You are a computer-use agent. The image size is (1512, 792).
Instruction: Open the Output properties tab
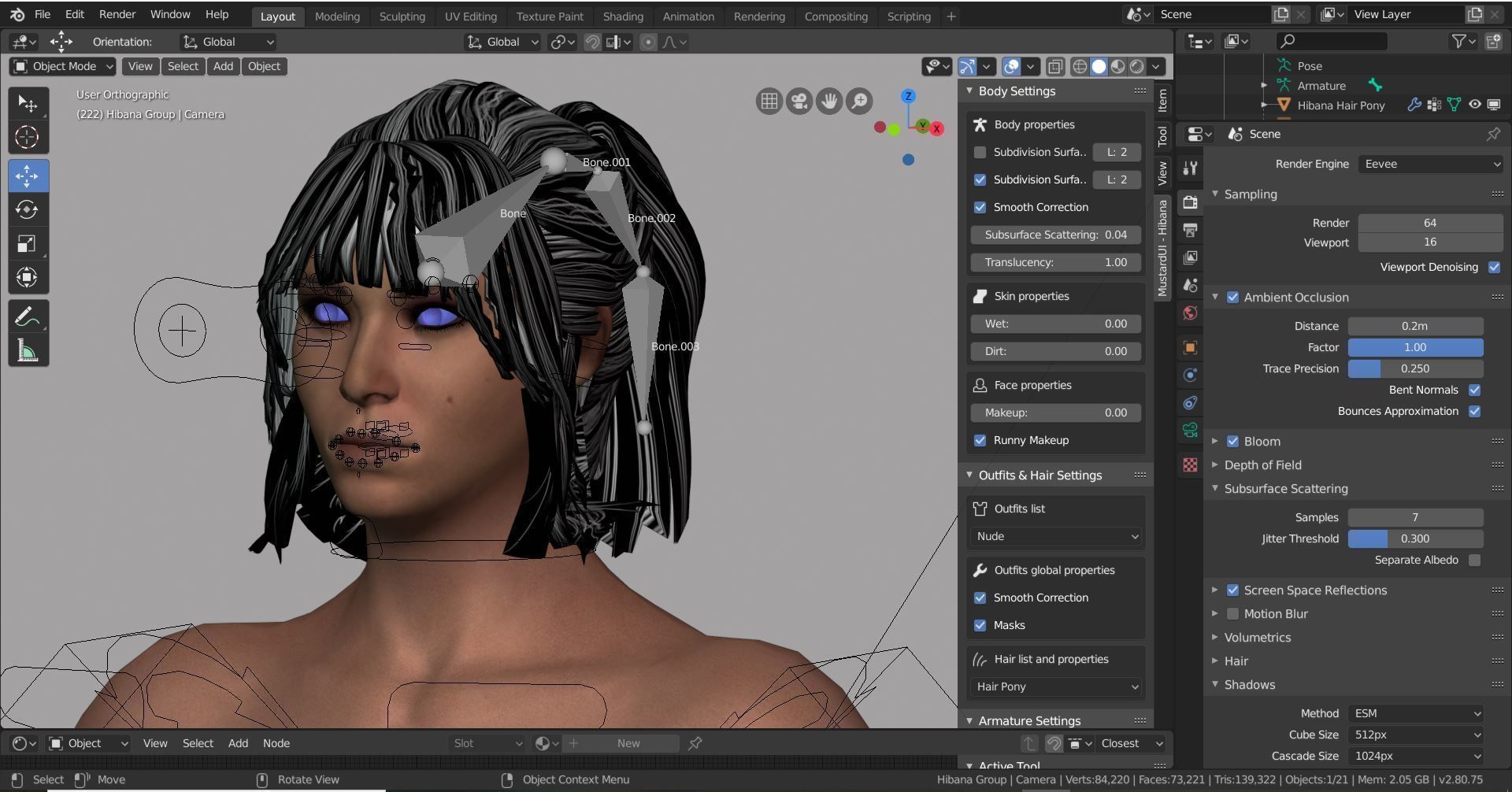point(1190,230)
